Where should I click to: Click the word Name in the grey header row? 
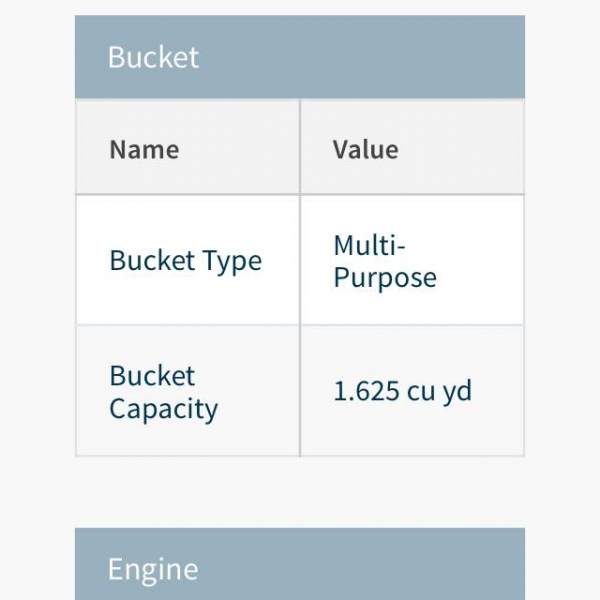pos(144,149)
